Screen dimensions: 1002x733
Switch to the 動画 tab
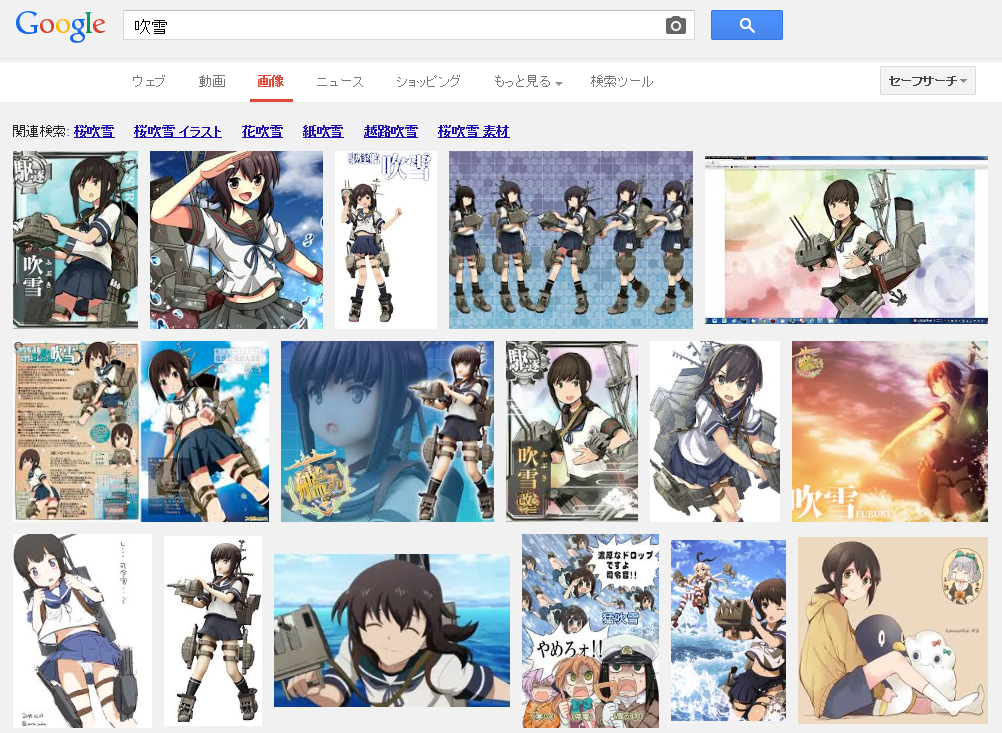tap(212, 81)
